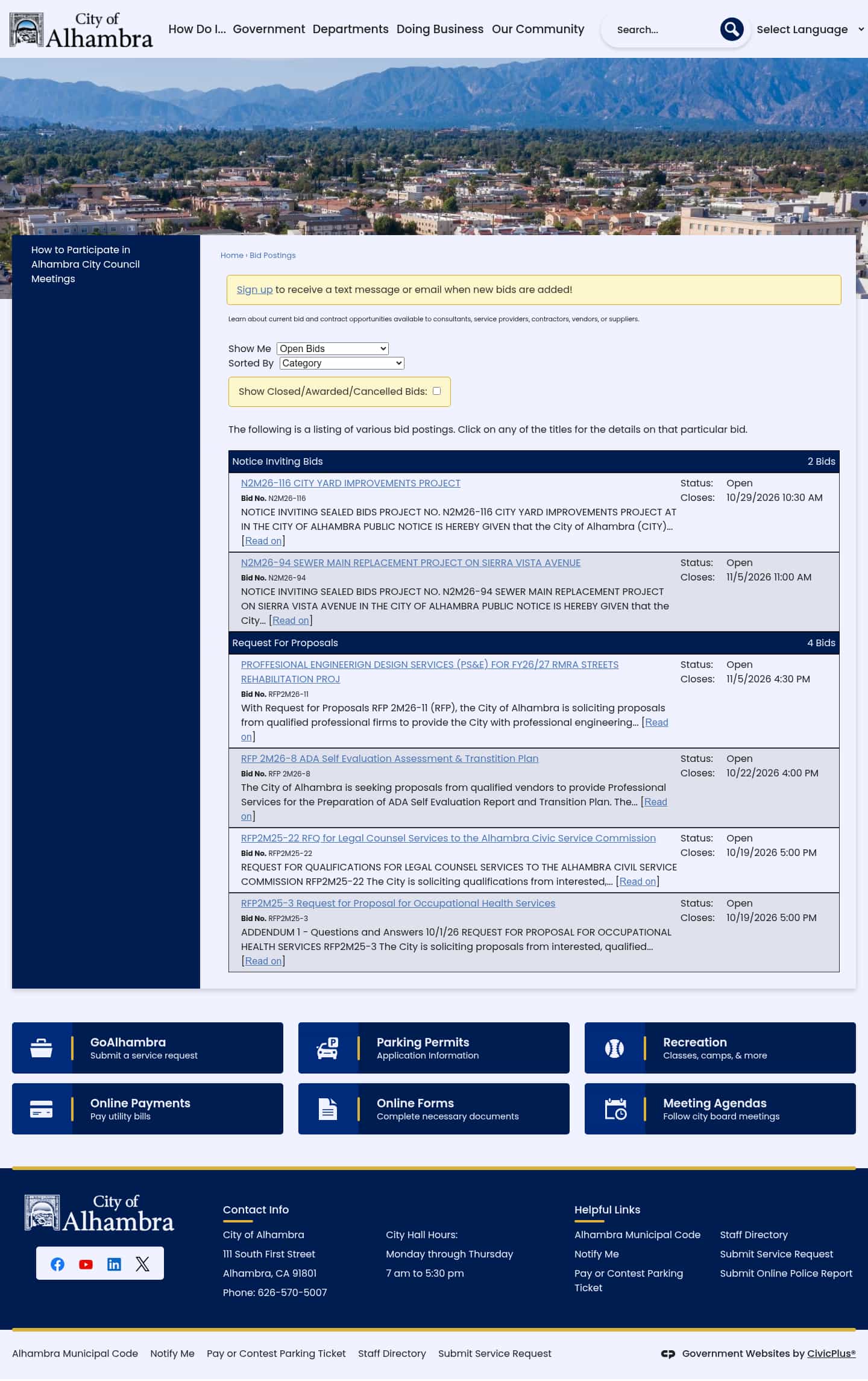Click the GoAlhambra toolbox icon
This screenshot has width=868, height=1381.
tap(42, 1048)
